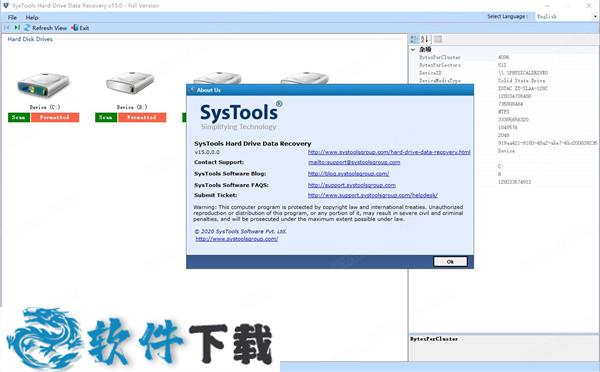Click Exit in the toolbar
600x372 pixels.
80,28
